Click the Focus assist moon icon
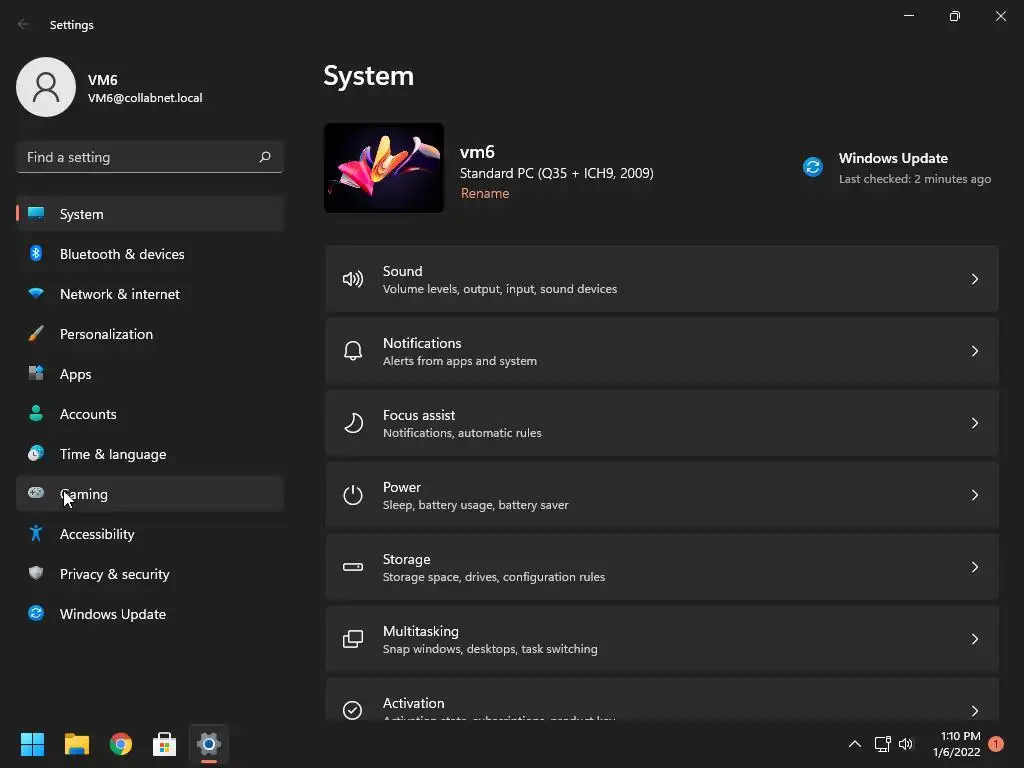1024x768 pixels. pos(353,423)
